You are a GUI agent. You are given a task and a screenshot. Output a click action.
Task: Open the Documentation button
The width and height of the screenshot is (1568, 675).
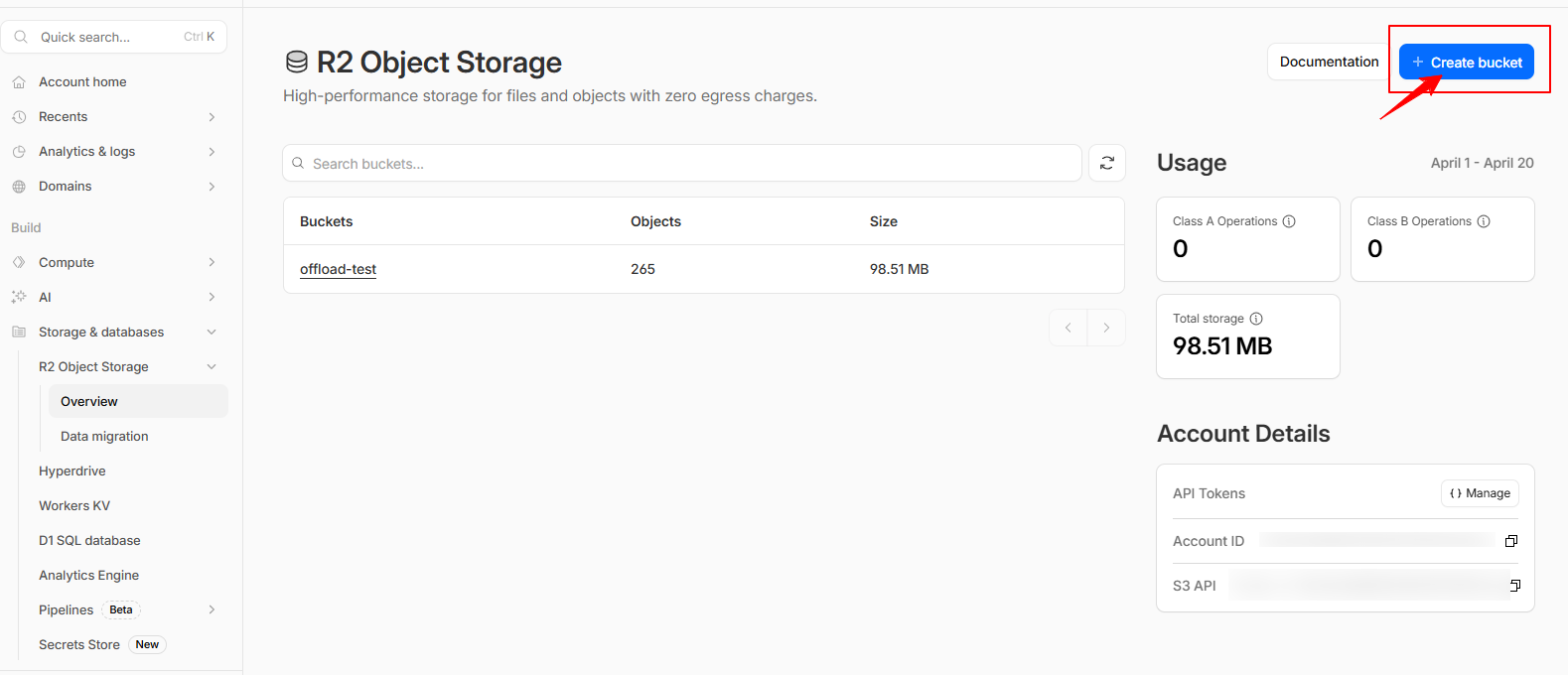point(1329,62)
